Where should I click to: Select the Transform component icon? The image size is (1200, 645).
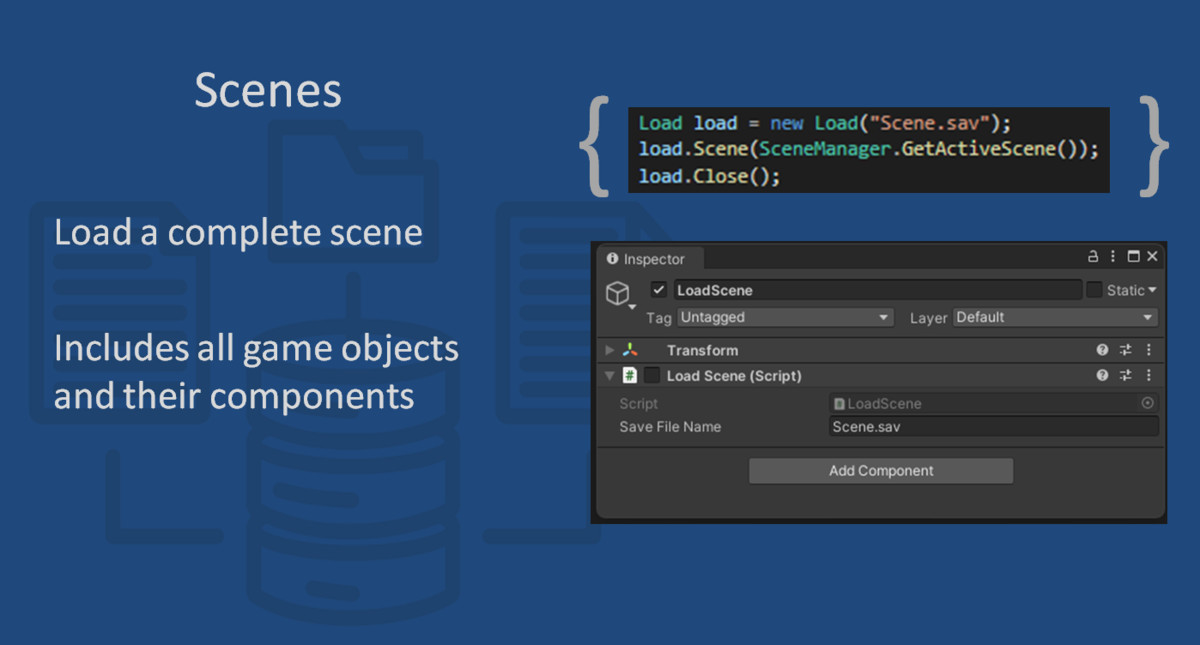click(630, 350)
